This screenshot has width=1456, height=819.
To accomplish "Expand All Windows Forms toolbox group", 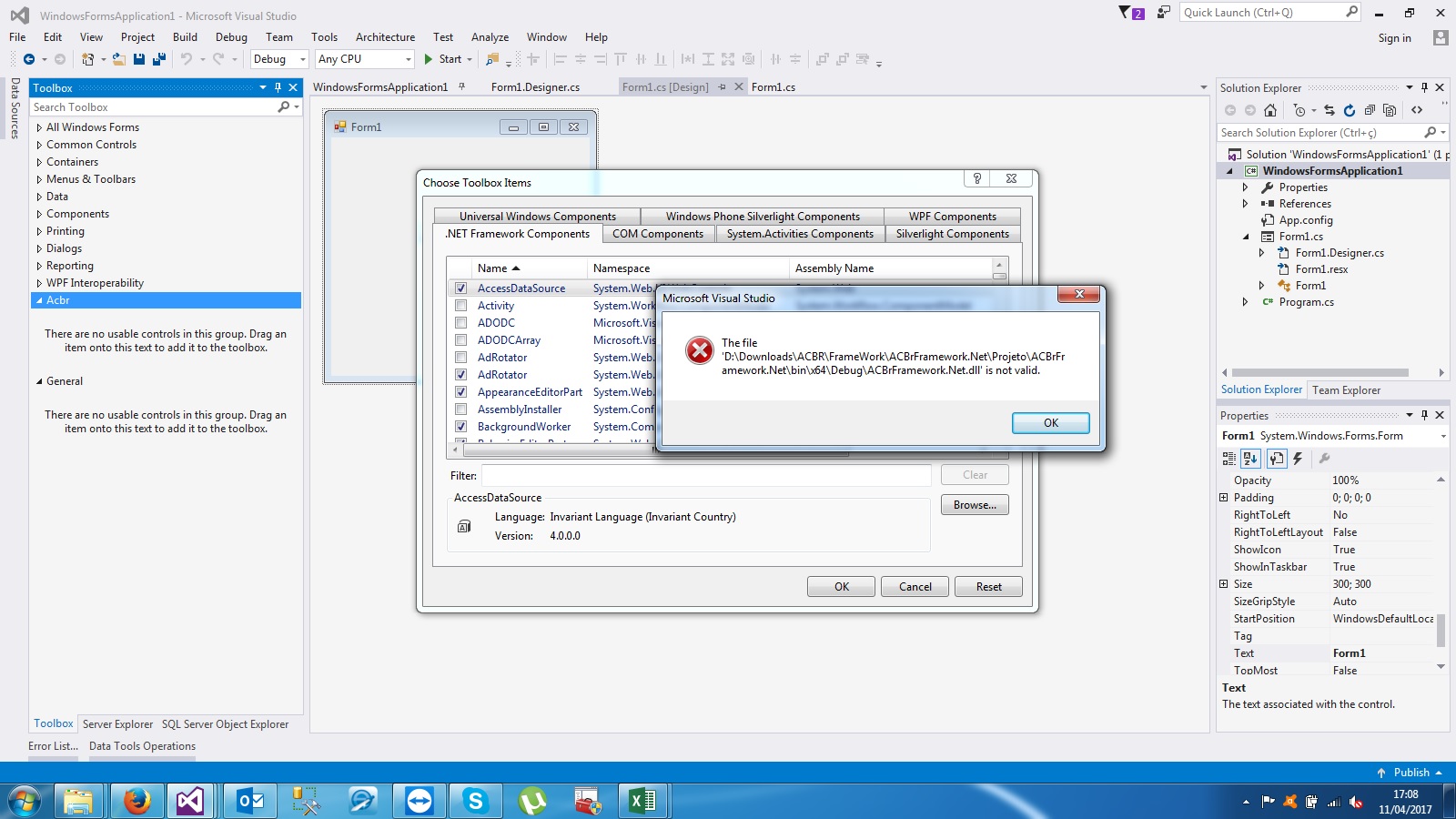I will tap(39, 127).
